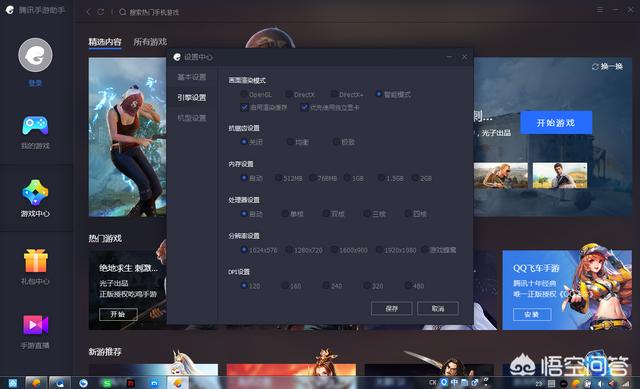Switch to 引擎设置 settings tab
This screenshot has height=389, width=640.
tap(191, 98)
